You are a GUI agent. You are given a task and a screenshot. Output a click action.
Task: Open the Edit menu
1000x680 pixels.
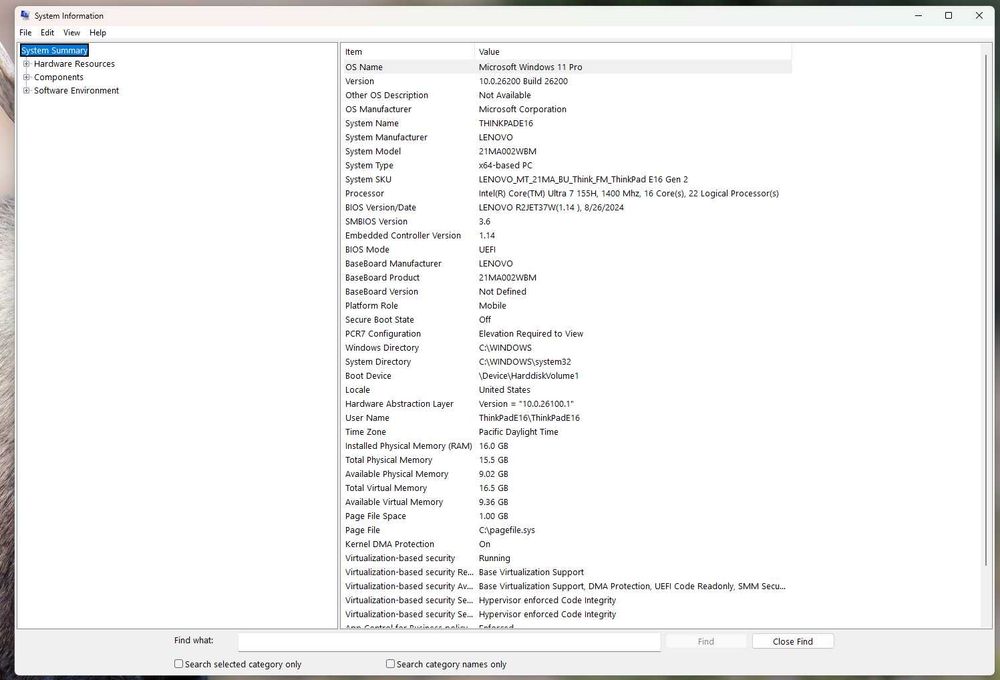47,33
